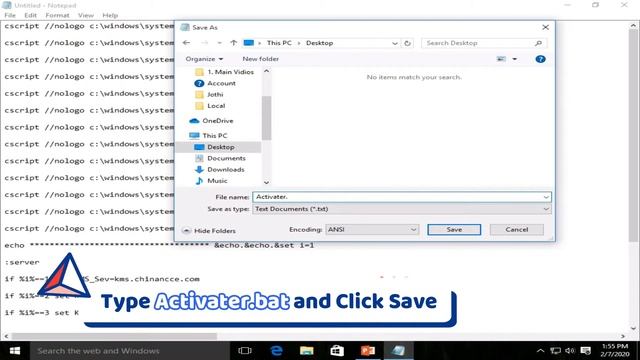Switch to Notepad on taskbar
640x360 pixels.
398,351
